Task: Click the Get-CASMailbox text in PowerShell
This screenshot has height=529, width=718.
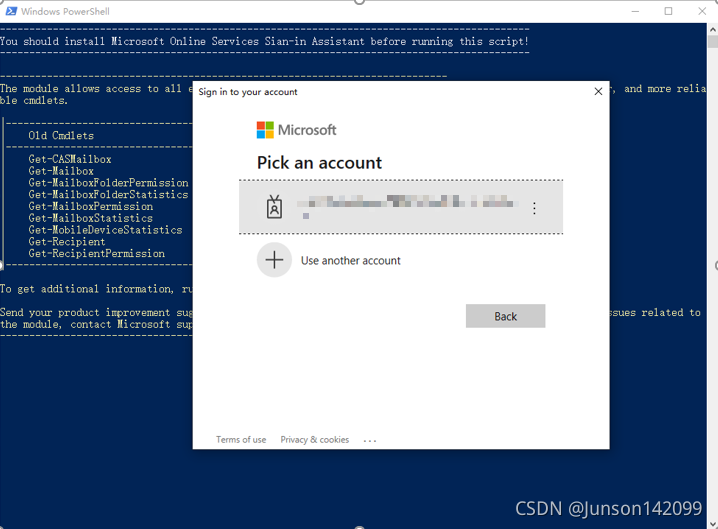Action: pyautogui.click(x=70, y=159)
